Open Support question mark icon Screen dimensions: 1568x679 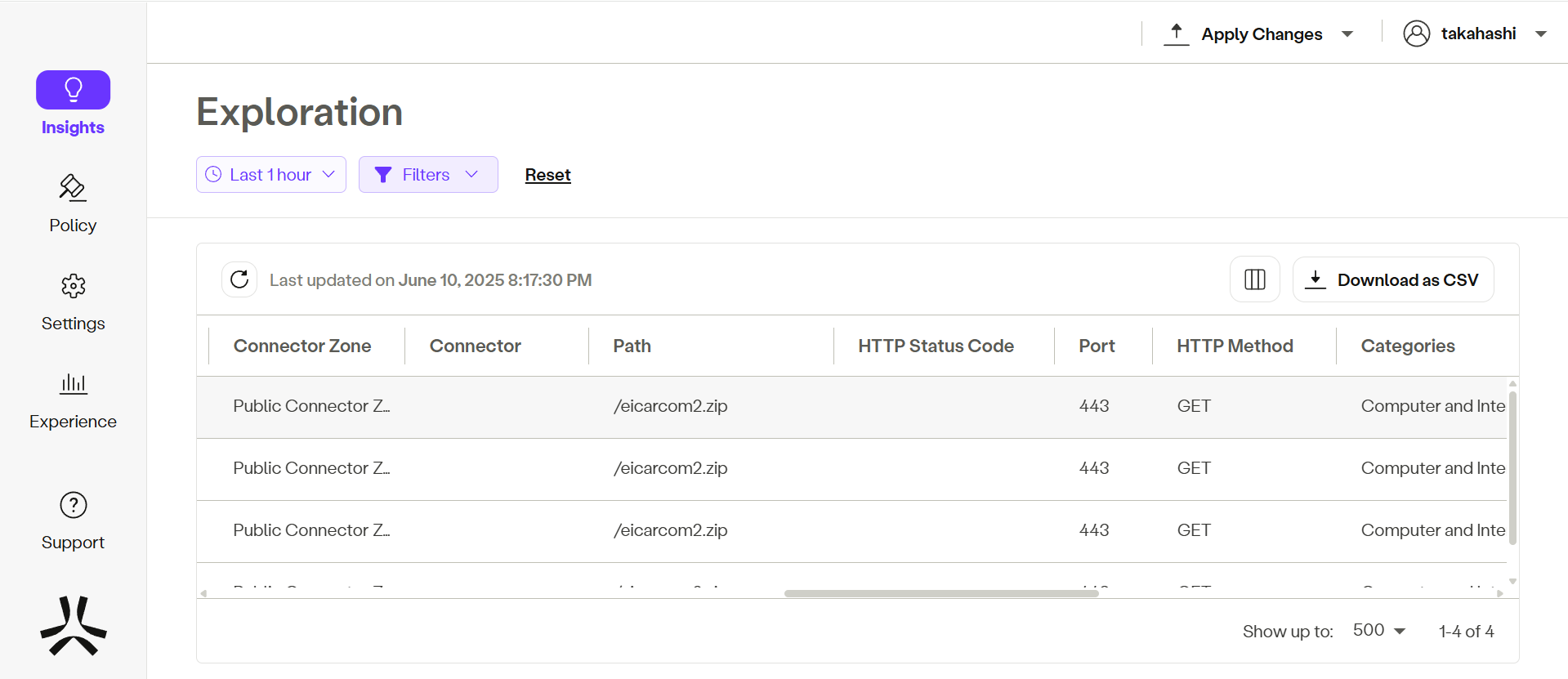pyautogui.click(x=73, y=506)
